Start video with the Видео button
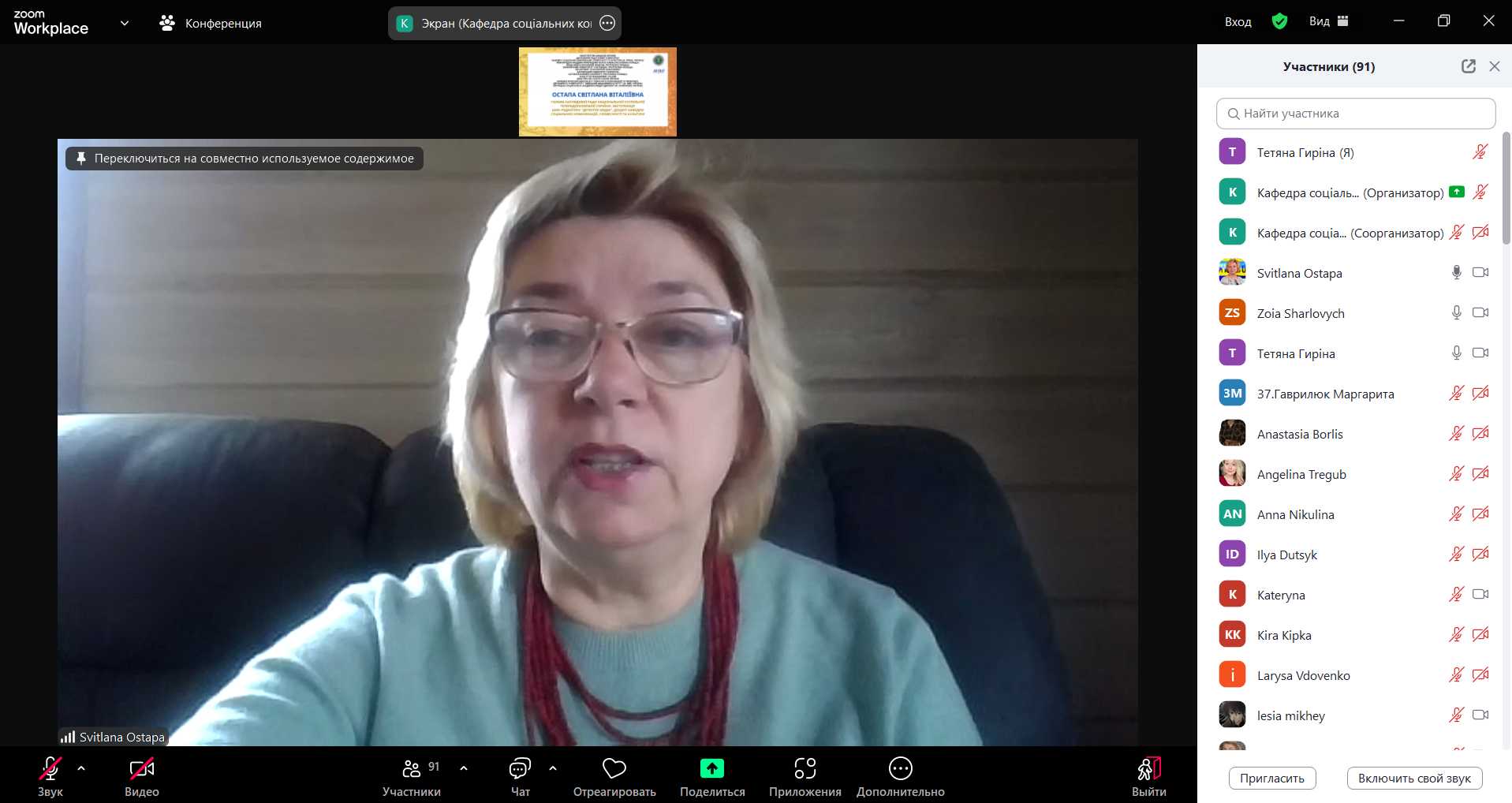Screen dimensions: 1512x803 pyautogui.click(x=142, y=776)
